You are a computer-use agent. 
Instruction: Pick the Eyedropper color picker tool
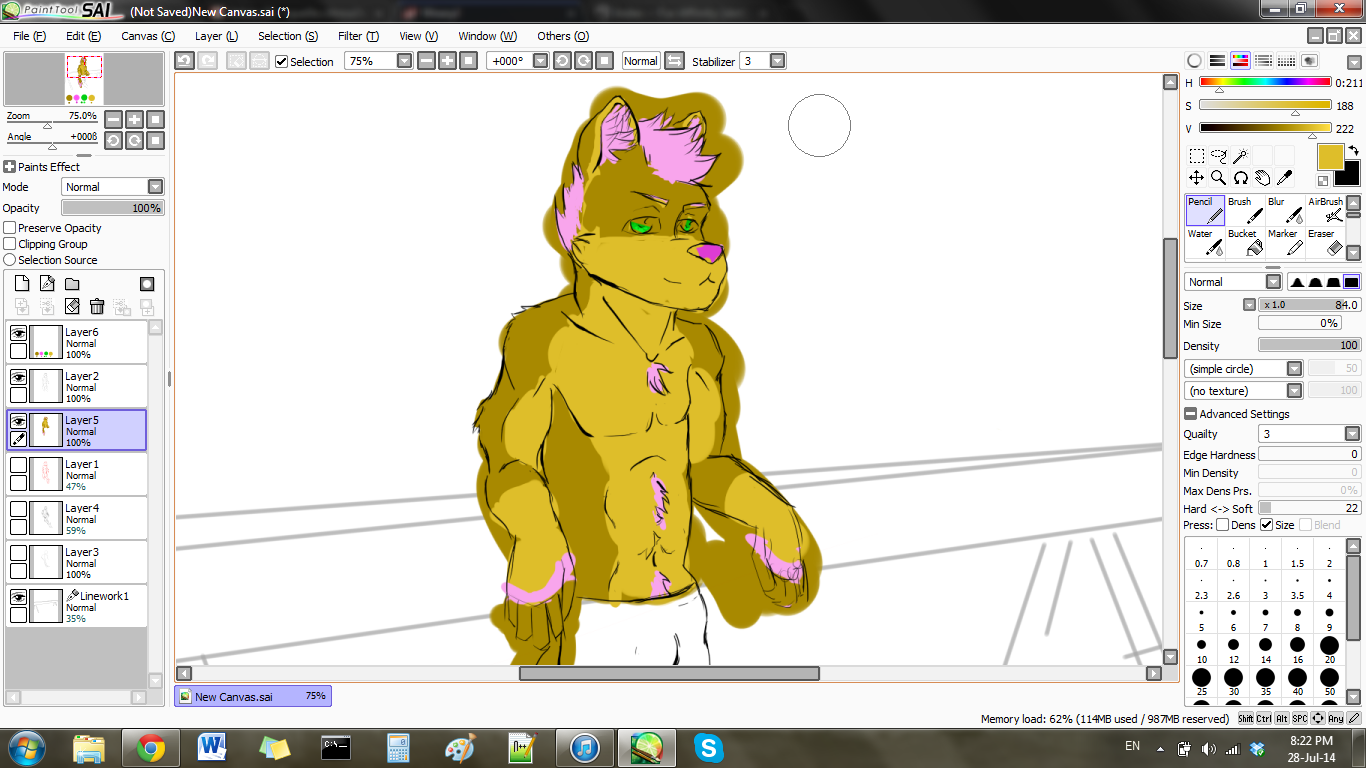(1284, 178)
